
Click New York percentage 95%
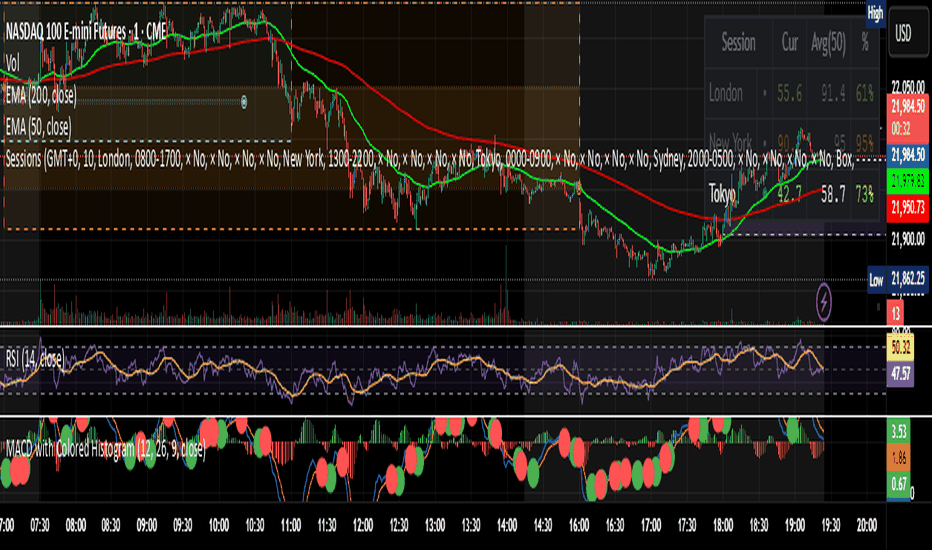[865, 143]
